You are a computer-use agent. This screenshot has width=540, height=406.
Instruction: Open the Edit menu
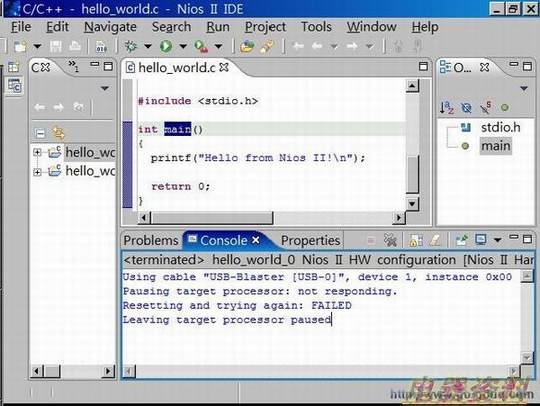point(58,27)
